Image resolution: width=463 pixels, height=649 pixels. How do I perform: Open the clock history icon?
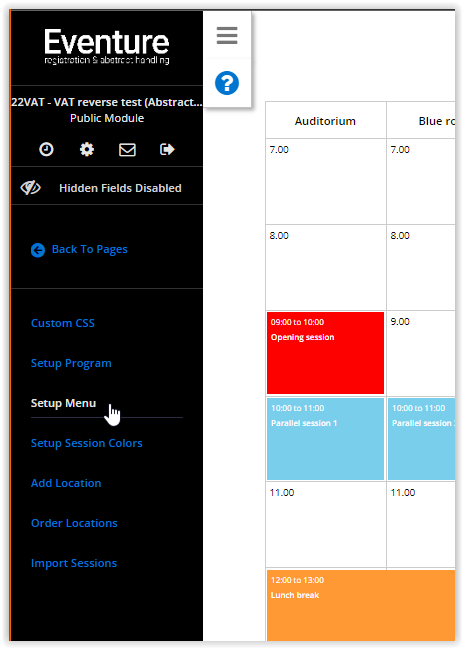(x=46, y=149)
